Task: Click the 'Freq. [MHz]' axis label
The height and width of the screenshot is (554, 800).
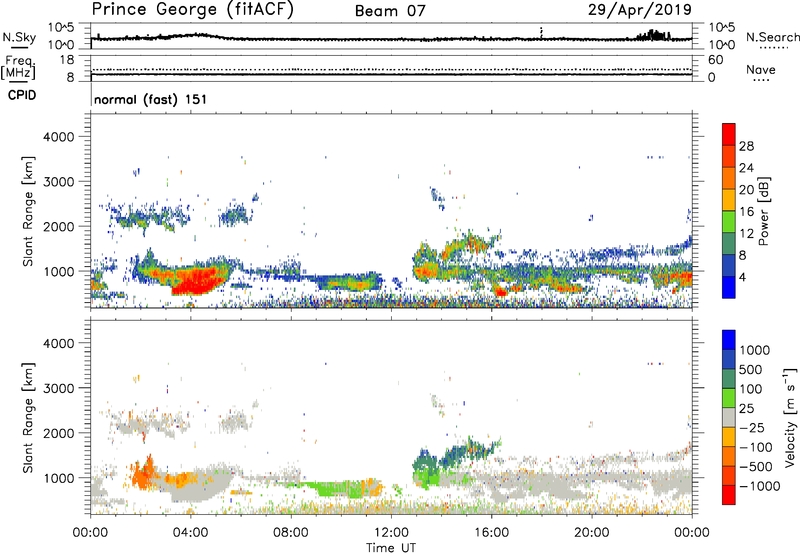Action: (x=18, y=68)
